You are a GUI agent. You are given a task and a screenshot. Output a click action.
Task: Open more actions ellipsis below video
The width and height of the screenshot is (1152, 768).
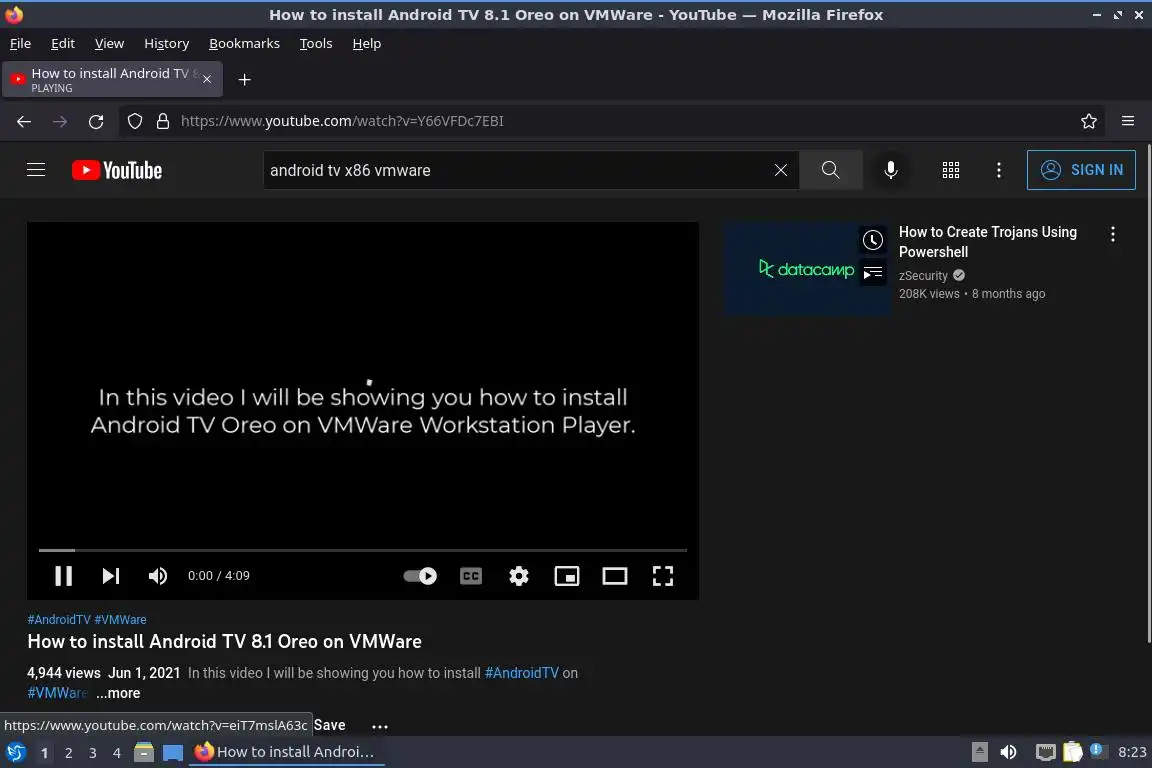(x=380, y=726)
